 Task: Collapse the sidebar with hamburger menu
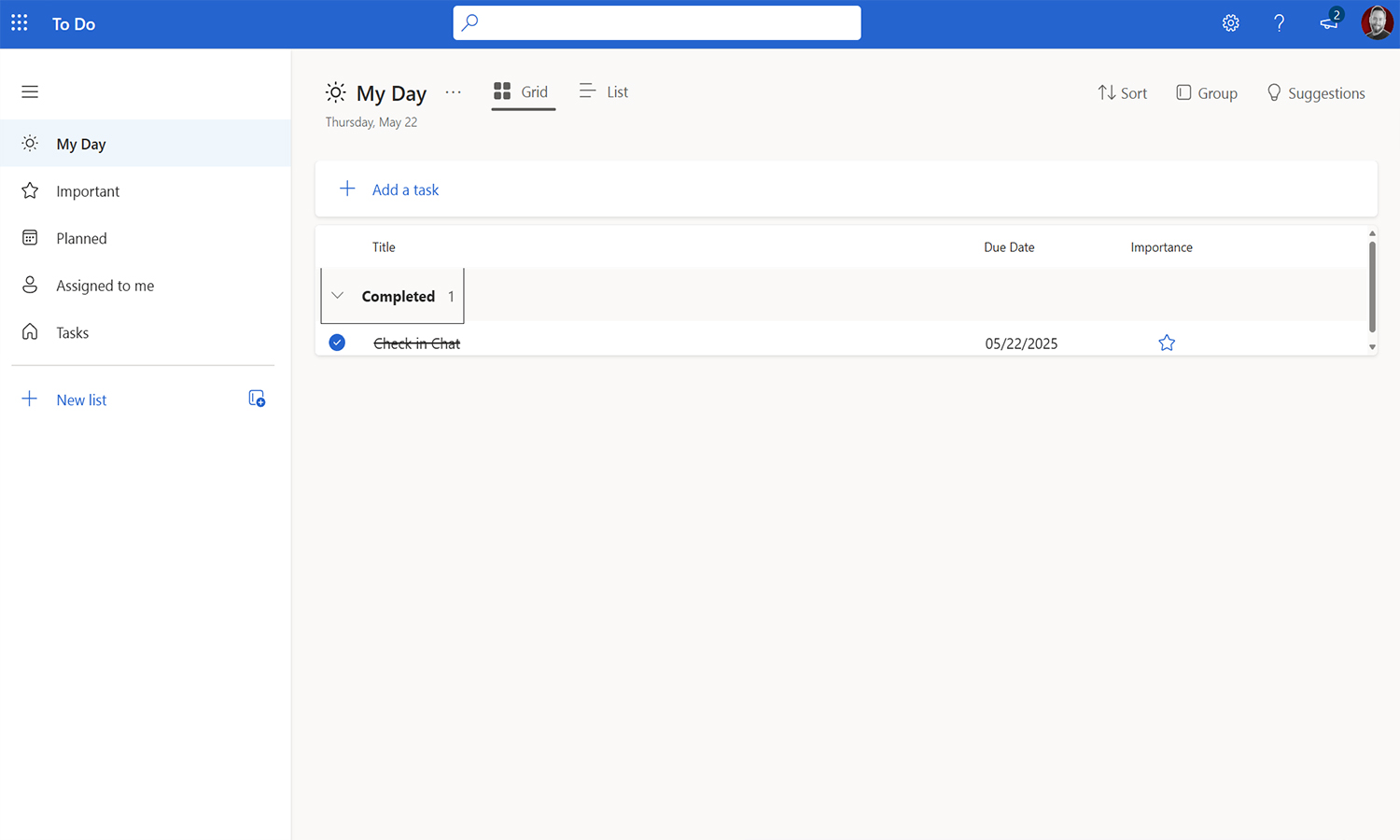[x=29, y=91]
